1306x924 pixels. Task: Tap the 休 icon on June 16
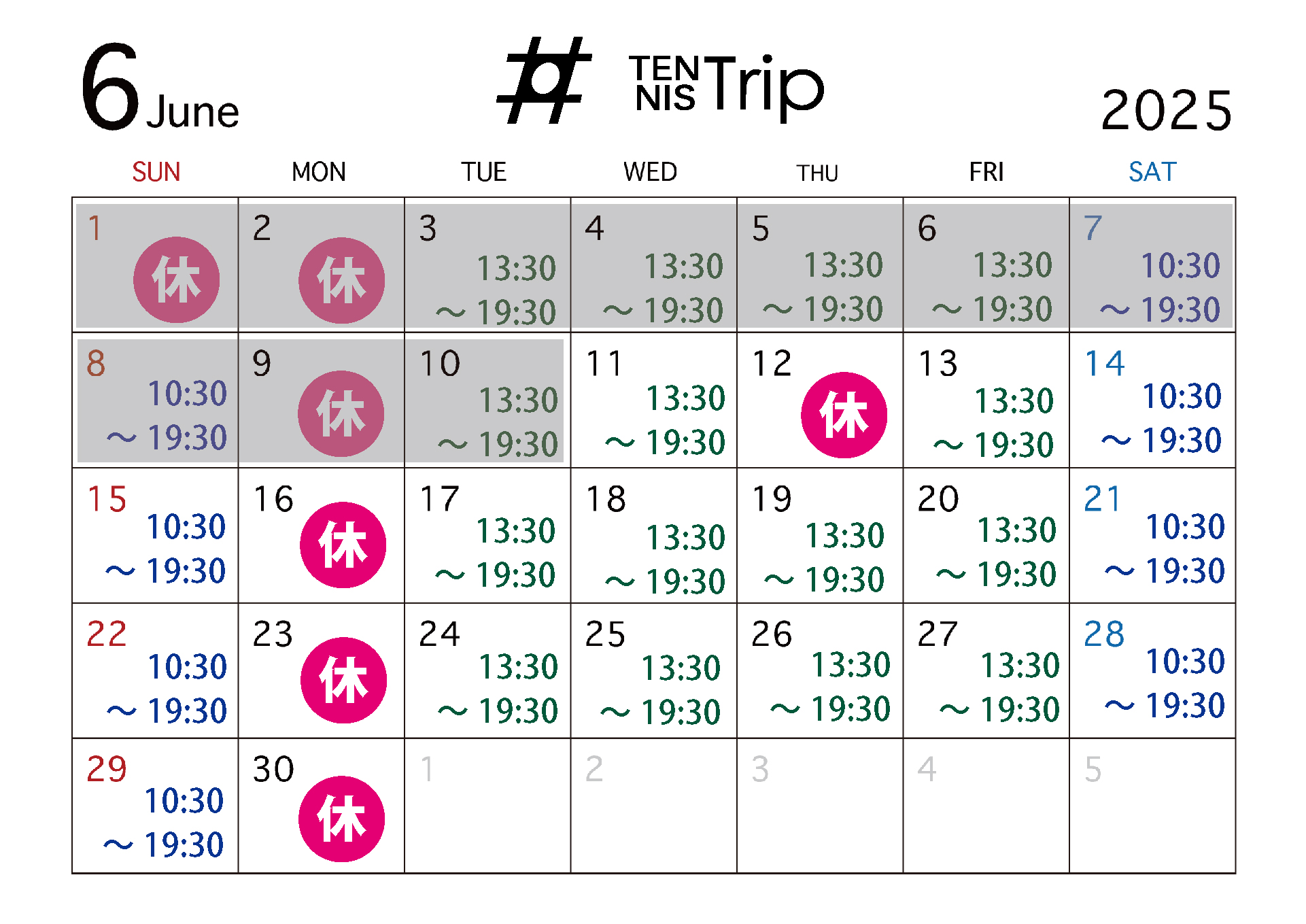coord(343,545)
